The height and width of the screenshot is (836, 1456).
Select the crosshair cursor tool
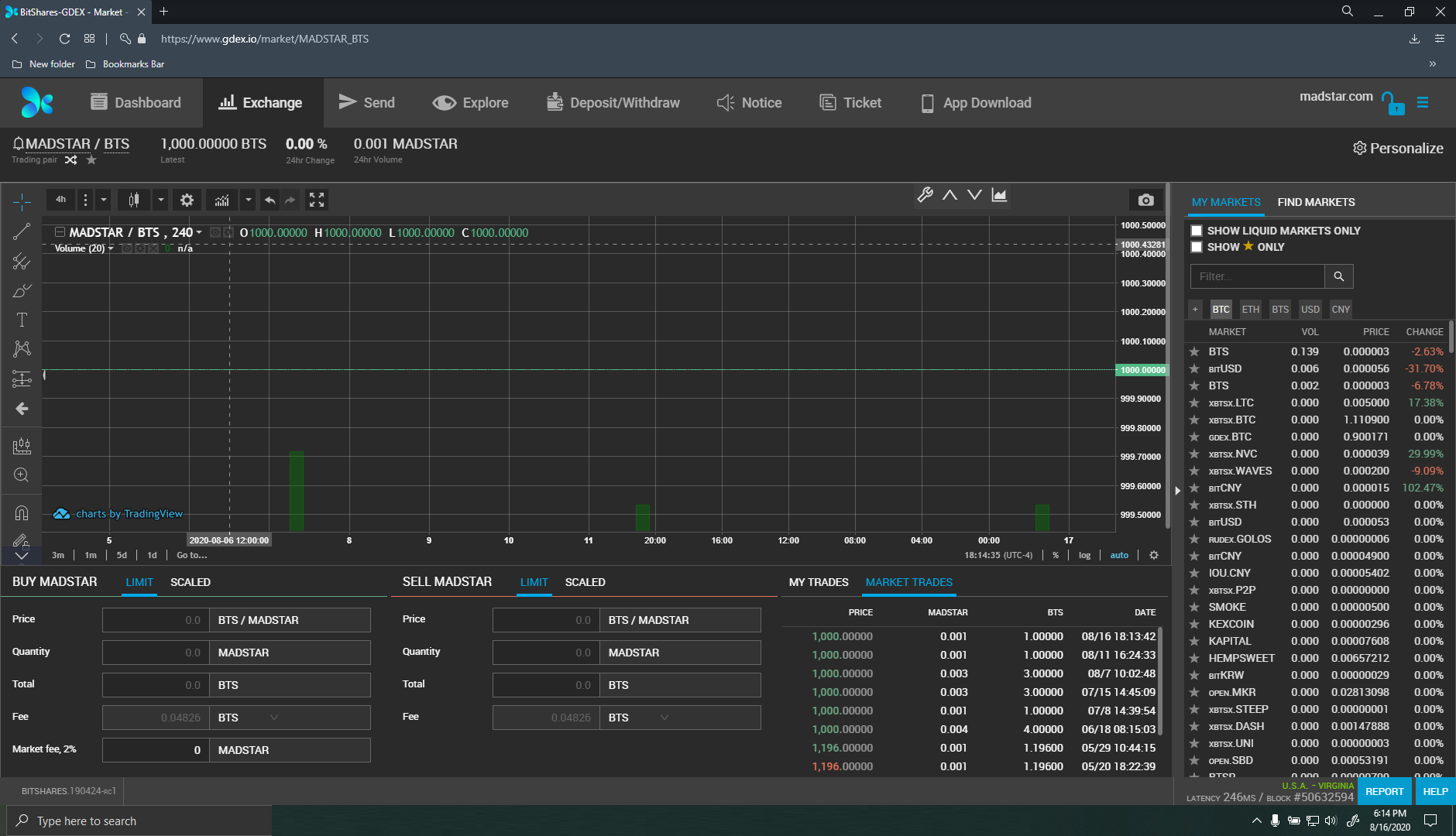pyautogui.click(x=22, y=202)
